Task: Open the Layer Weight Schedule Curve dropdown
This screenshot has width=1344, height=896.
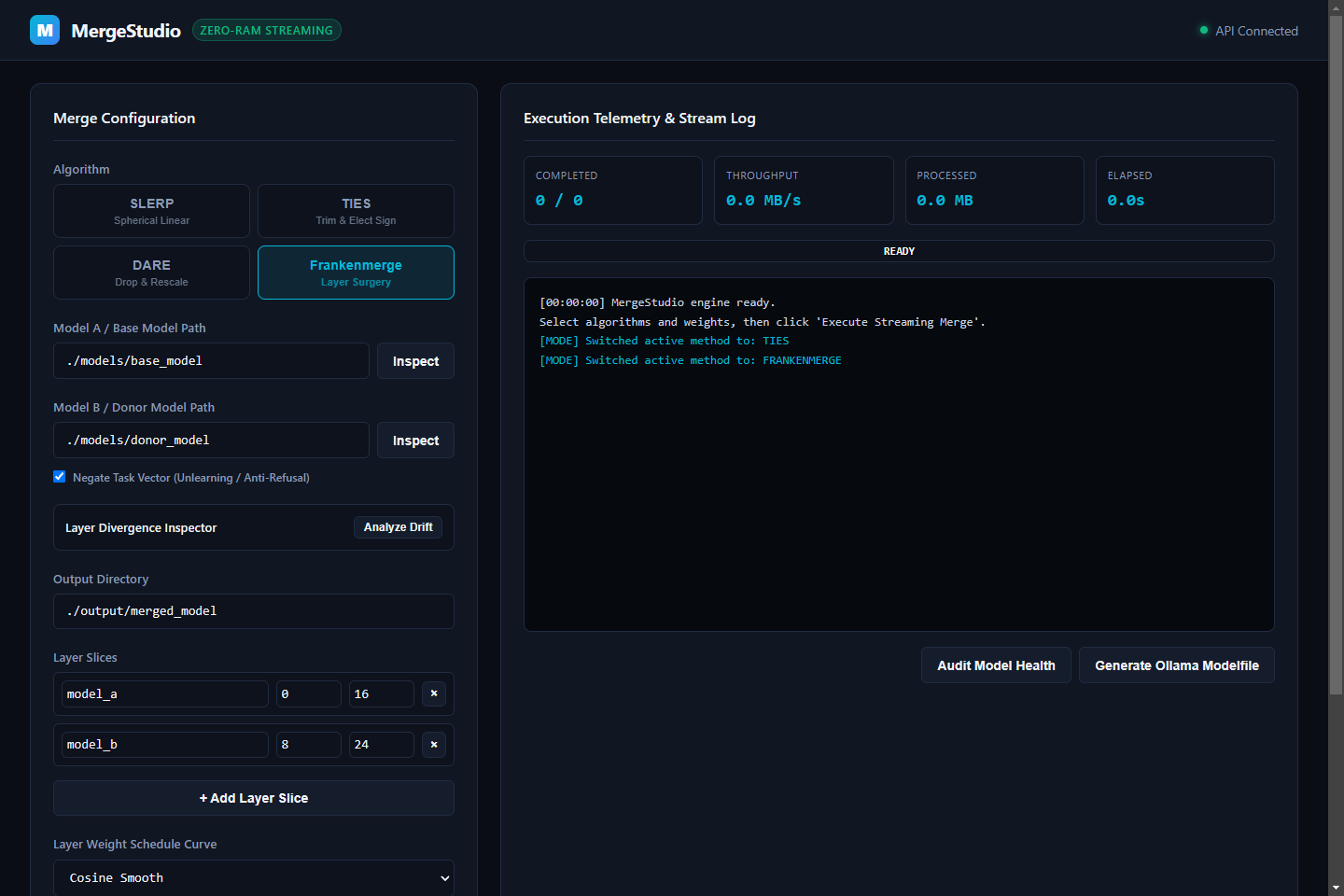Action: click(x=254, y=877)
